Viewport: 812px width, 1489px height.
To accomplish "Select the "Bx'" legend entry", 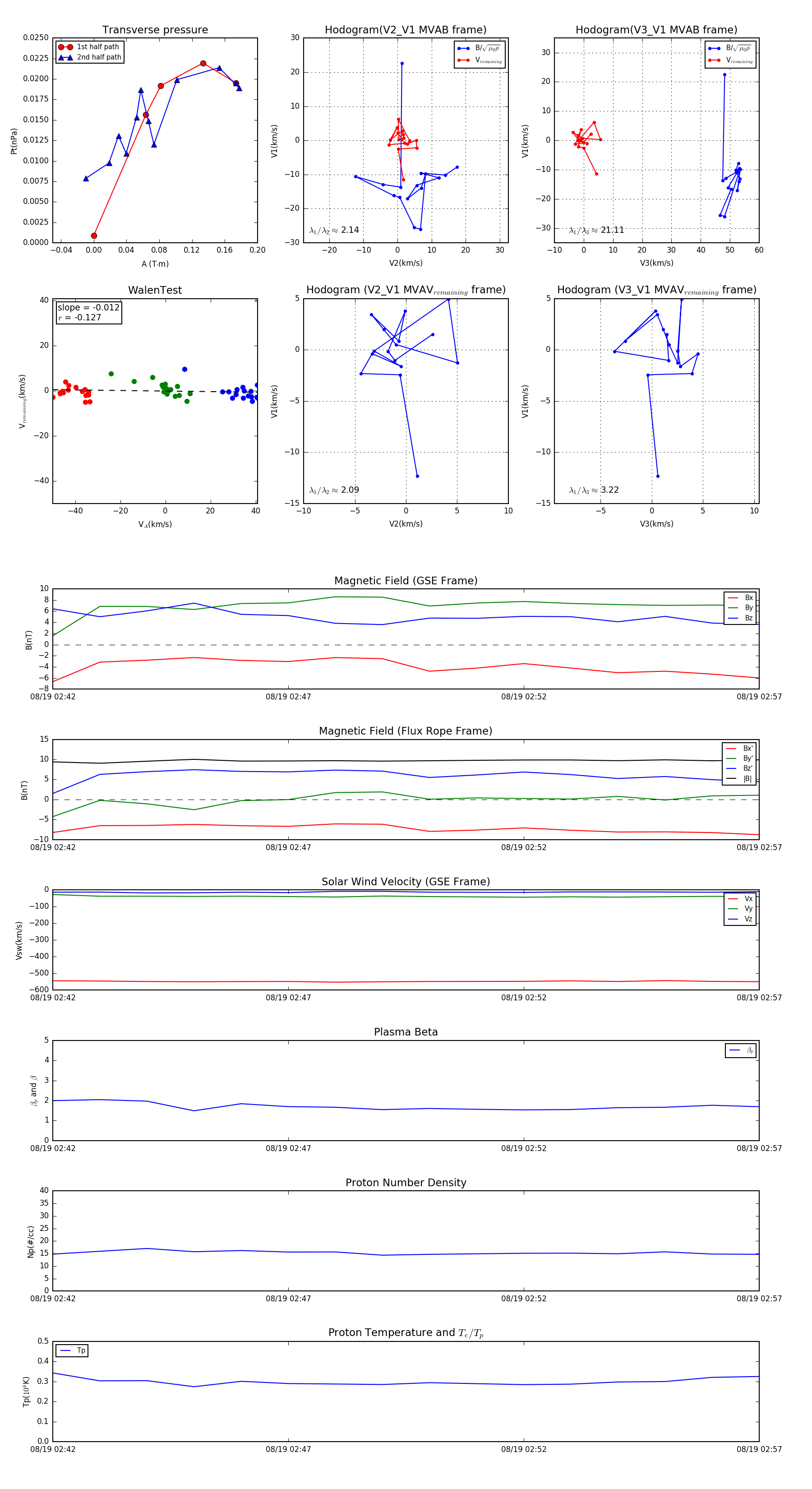I will click(x=740, y=749).
